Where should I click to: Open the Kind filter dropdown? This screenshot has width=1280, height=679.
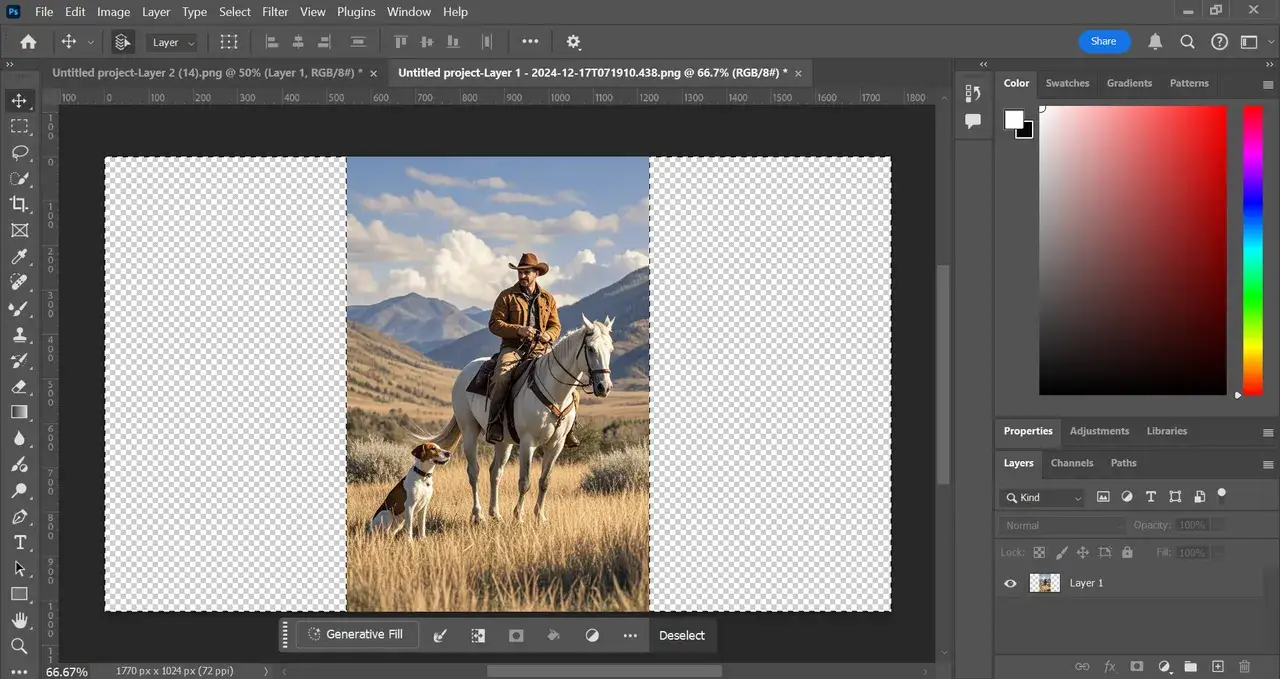pos(1042,497)
